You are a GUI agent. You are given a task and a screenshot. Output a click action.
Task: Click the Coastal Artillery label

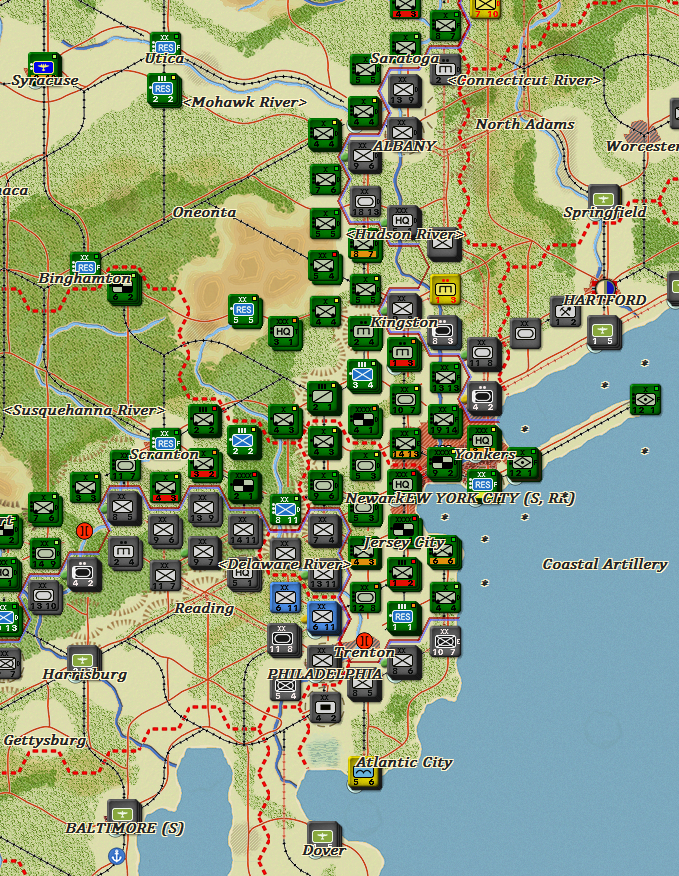[605, 564]
